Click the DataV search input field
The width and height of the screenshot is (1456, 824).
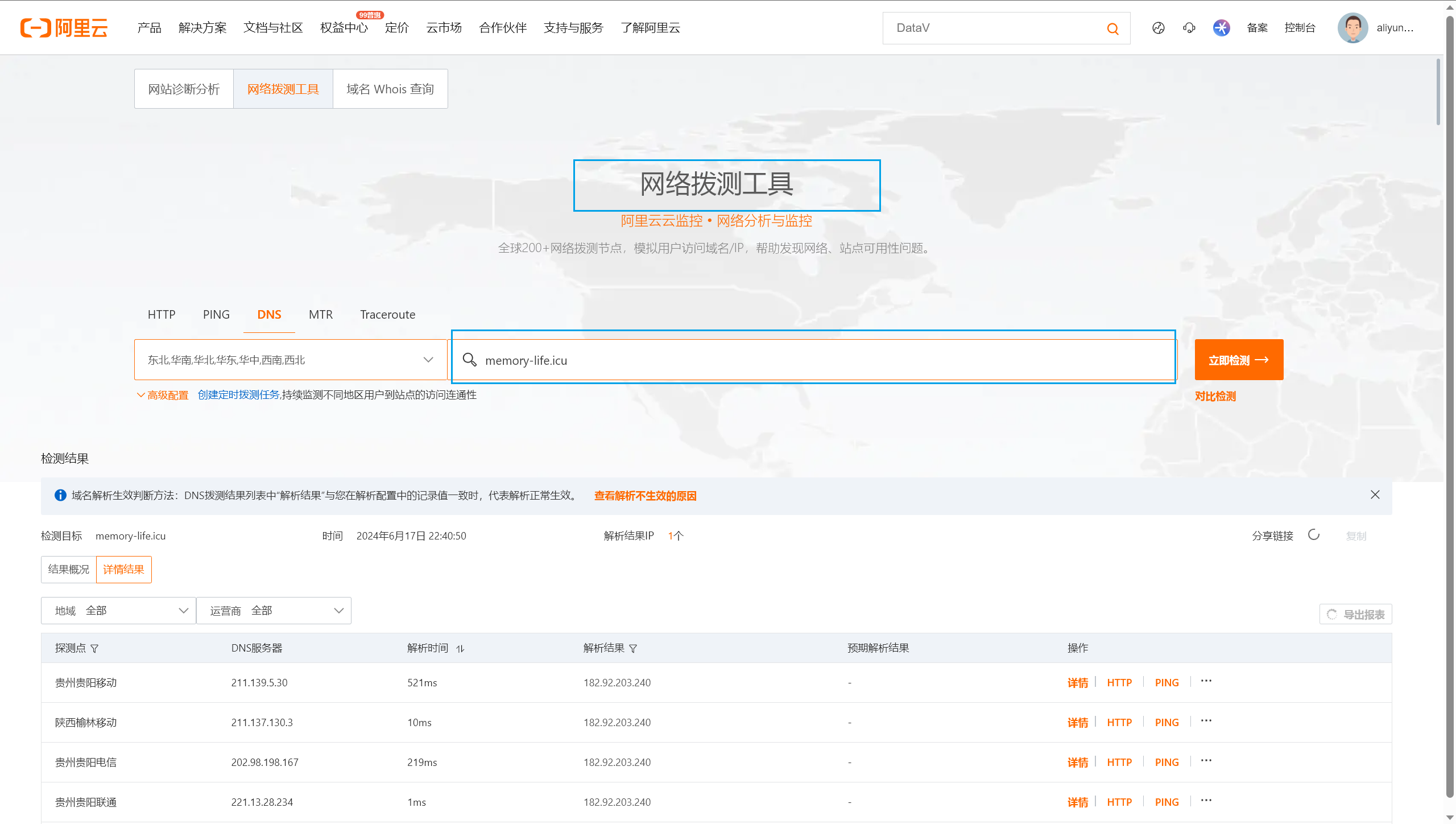pyautogui.click(x=995, y=28)
